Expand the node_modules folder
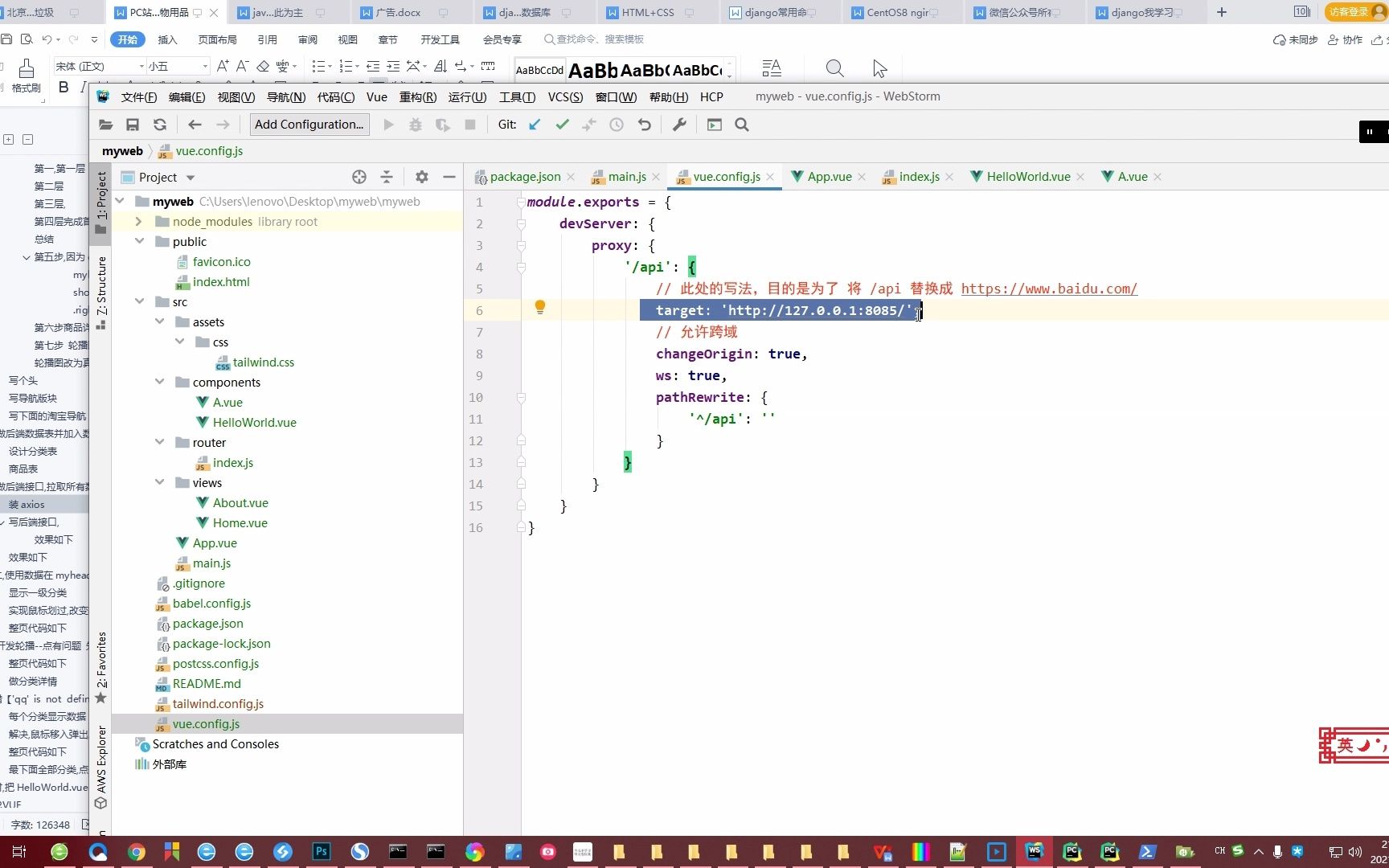This screenshot has width=1389, height=868. pos(138,222)
